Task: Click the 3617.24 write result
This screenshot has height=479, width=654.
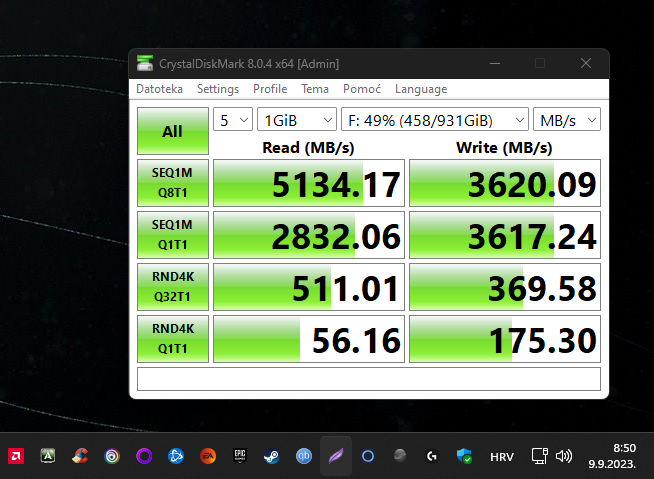Action: [505, 235]
